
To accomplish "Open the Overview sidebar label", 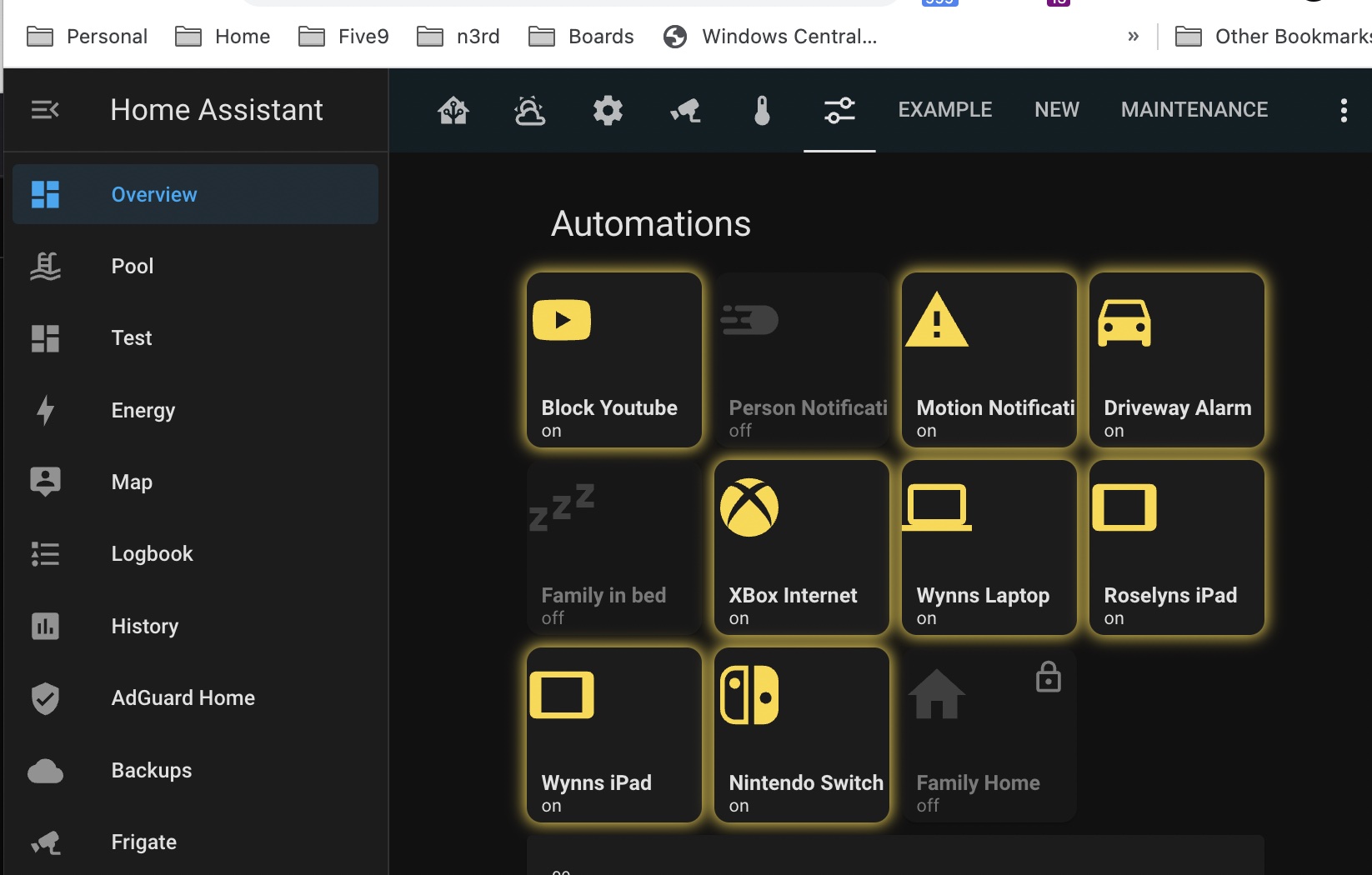I will point(154,194).
